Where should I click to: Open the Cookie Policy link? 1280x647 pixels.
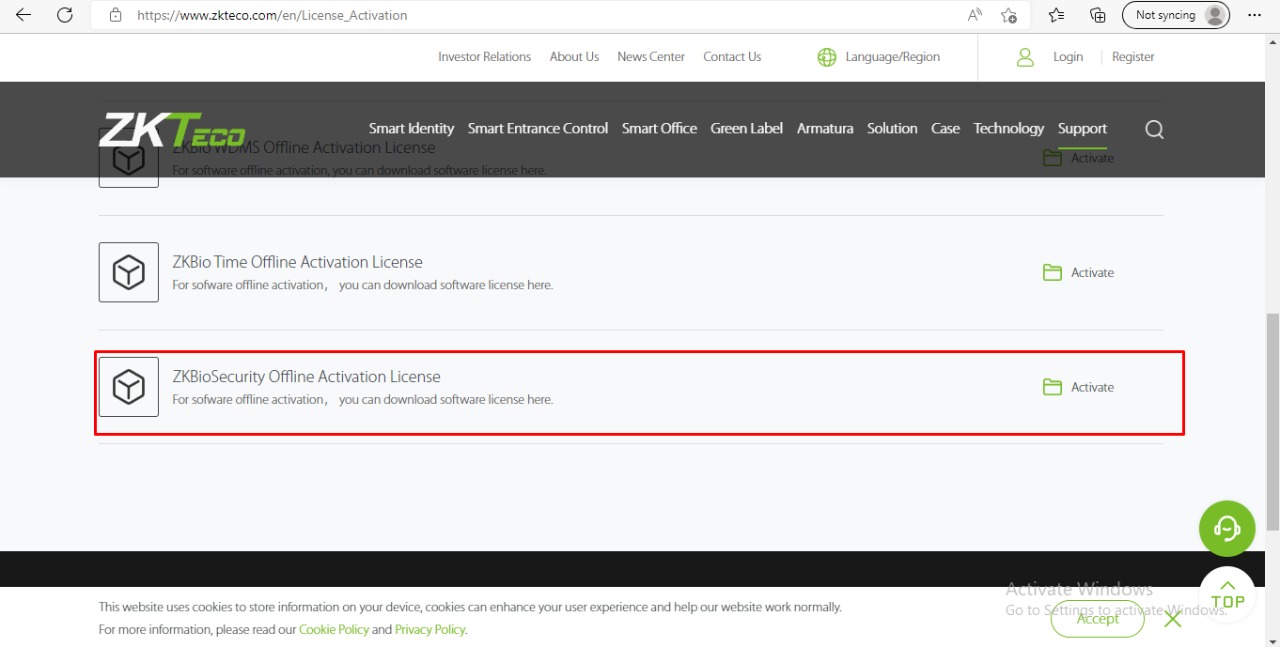[x=333, y=629]
